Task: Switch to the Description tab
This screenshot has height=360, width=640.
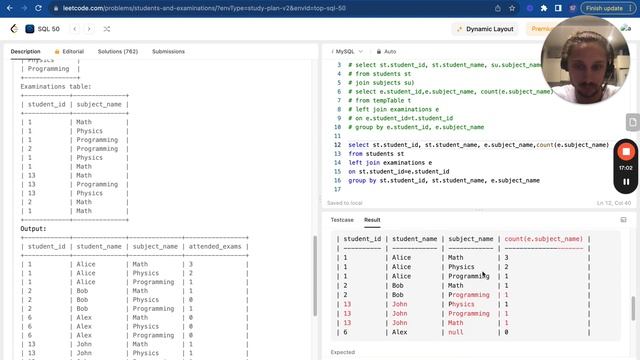Action: point(25,51)
